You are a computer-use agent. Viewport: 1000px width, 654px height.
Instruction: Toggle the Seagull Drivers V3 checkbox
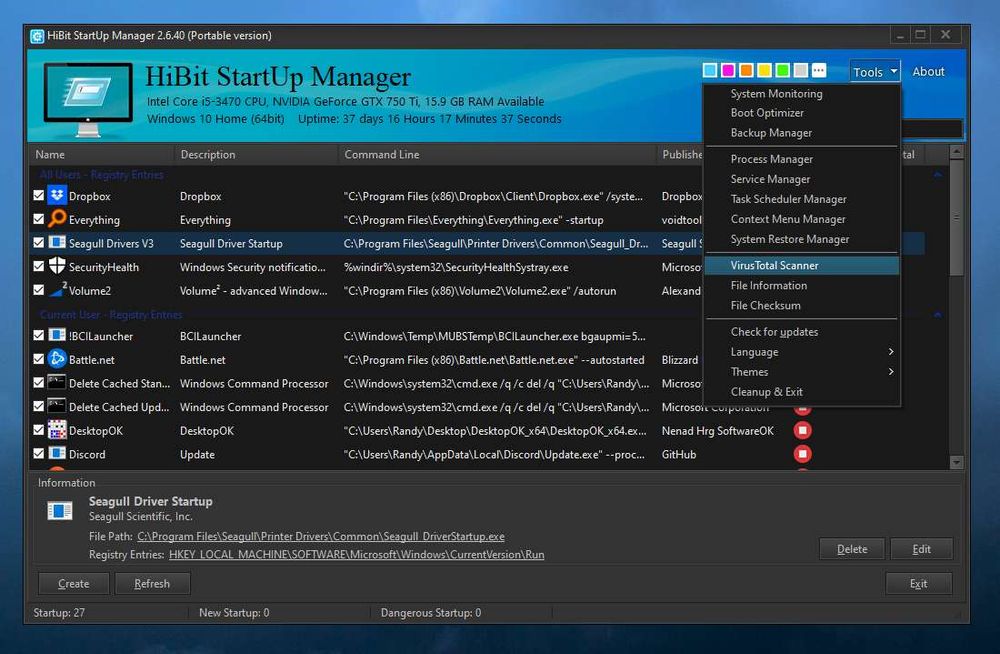tap(38, 242)
